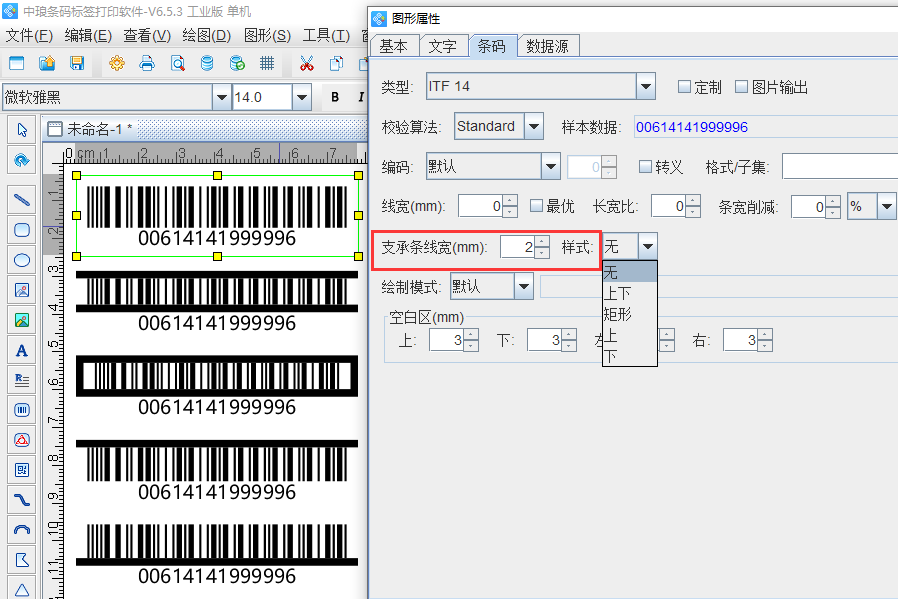Click the Save file icon
The height and width of the screenshot is (599, 898).
pyautogui.click(x=76, y=64)
